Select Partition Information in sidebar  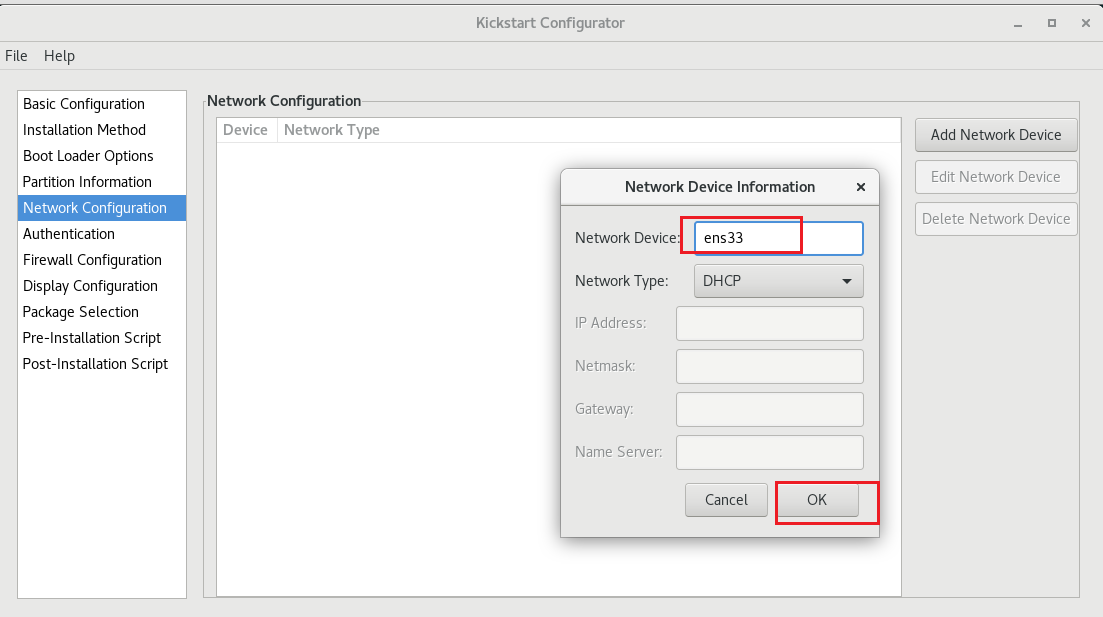[86, 182]
